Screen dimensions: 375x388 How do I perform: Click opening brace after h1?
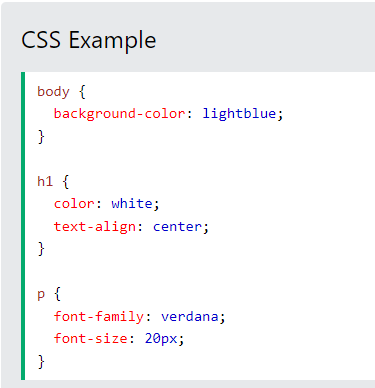[66, 182]
